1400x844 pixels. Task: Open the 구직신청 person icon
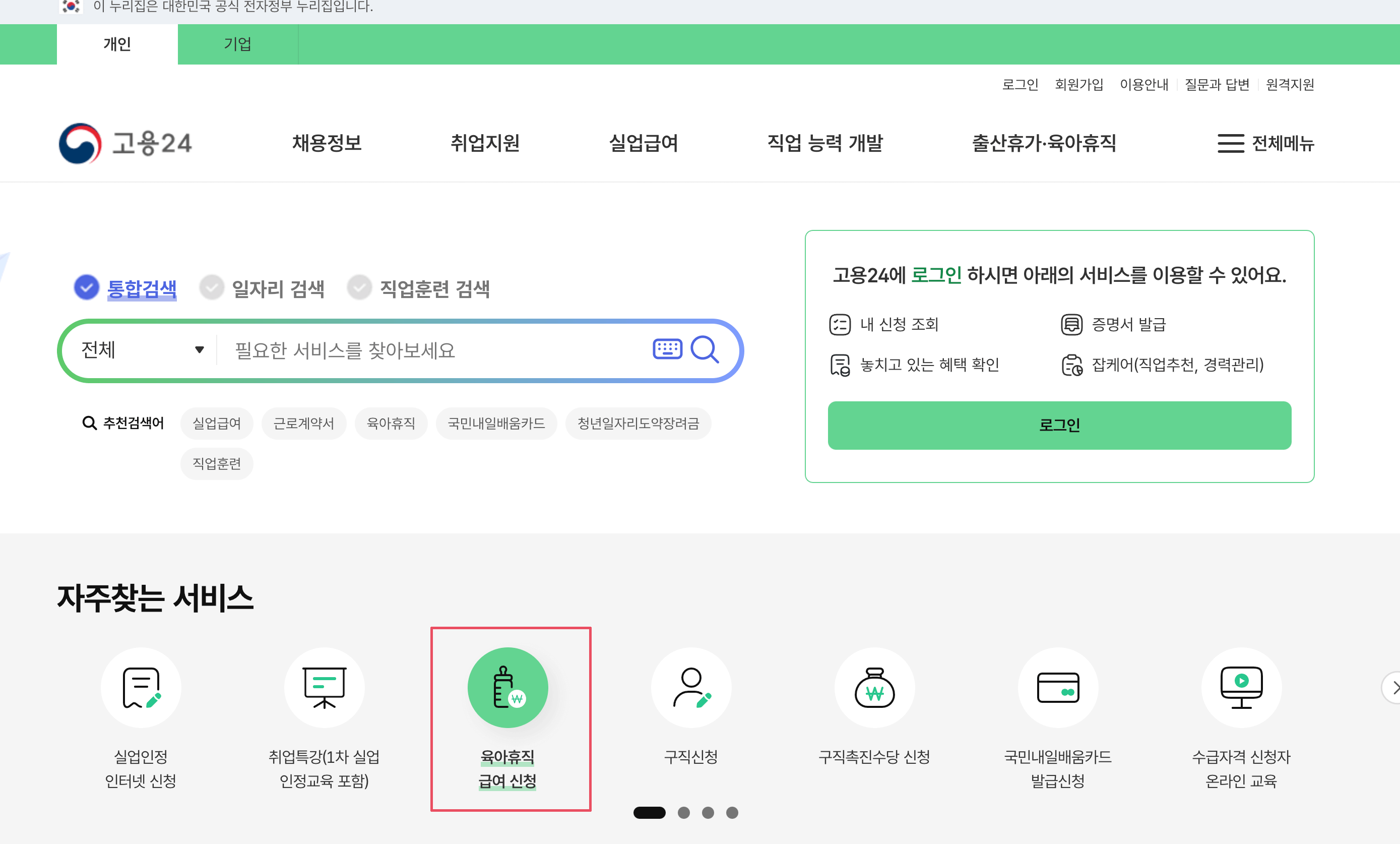click(691, 688)
